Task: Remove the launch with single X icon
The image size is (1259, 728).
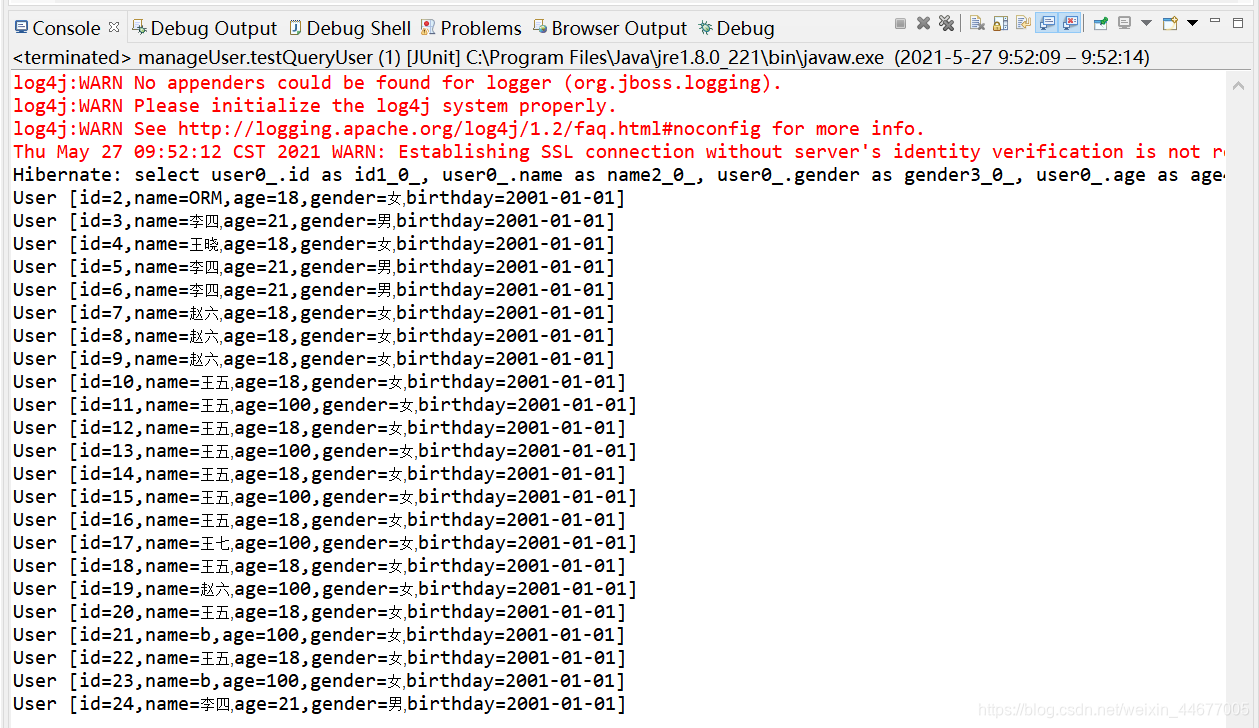Action: 923,23
